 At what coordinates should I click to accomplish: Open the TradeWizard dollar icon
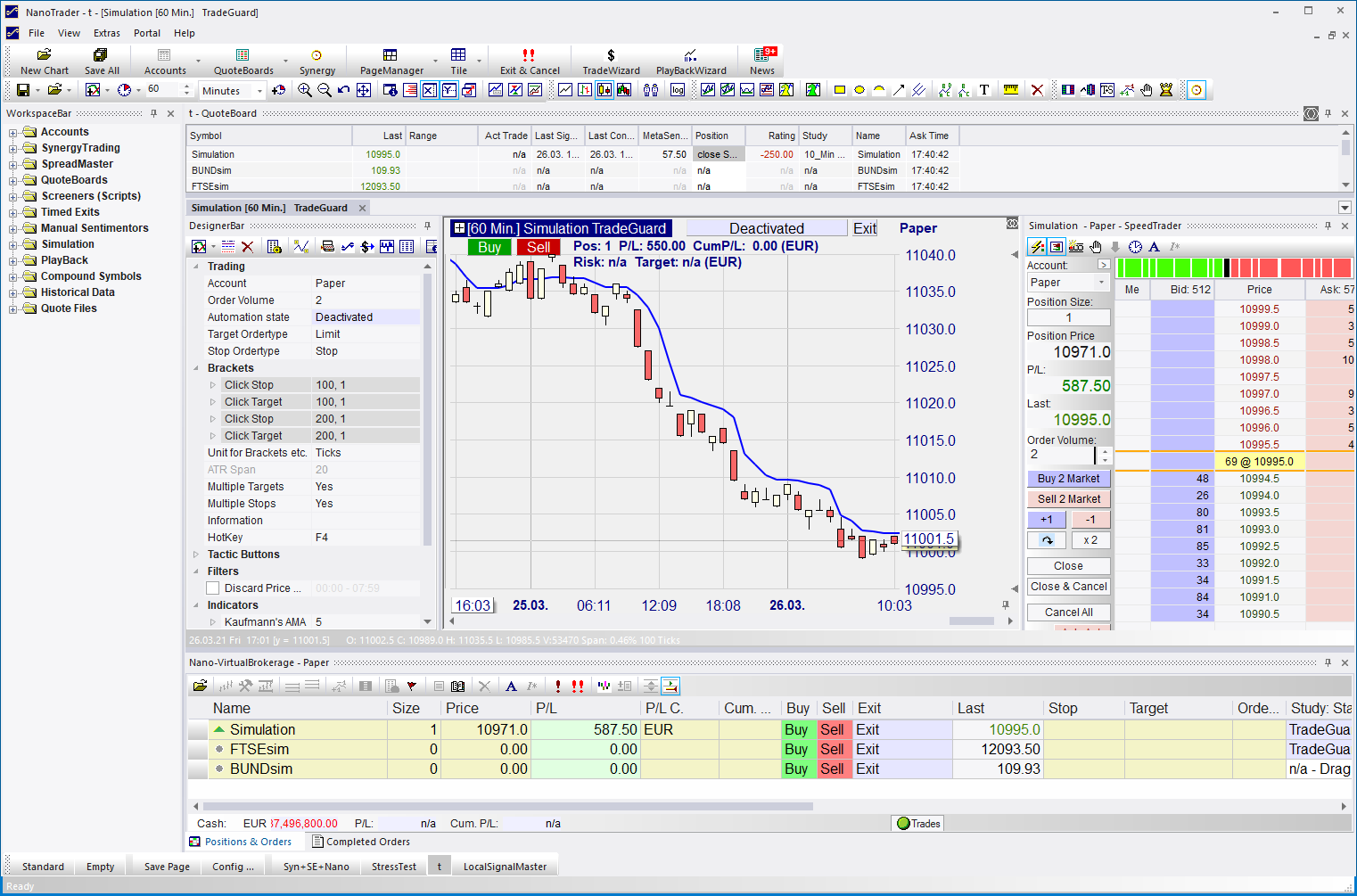coord(611,61)
